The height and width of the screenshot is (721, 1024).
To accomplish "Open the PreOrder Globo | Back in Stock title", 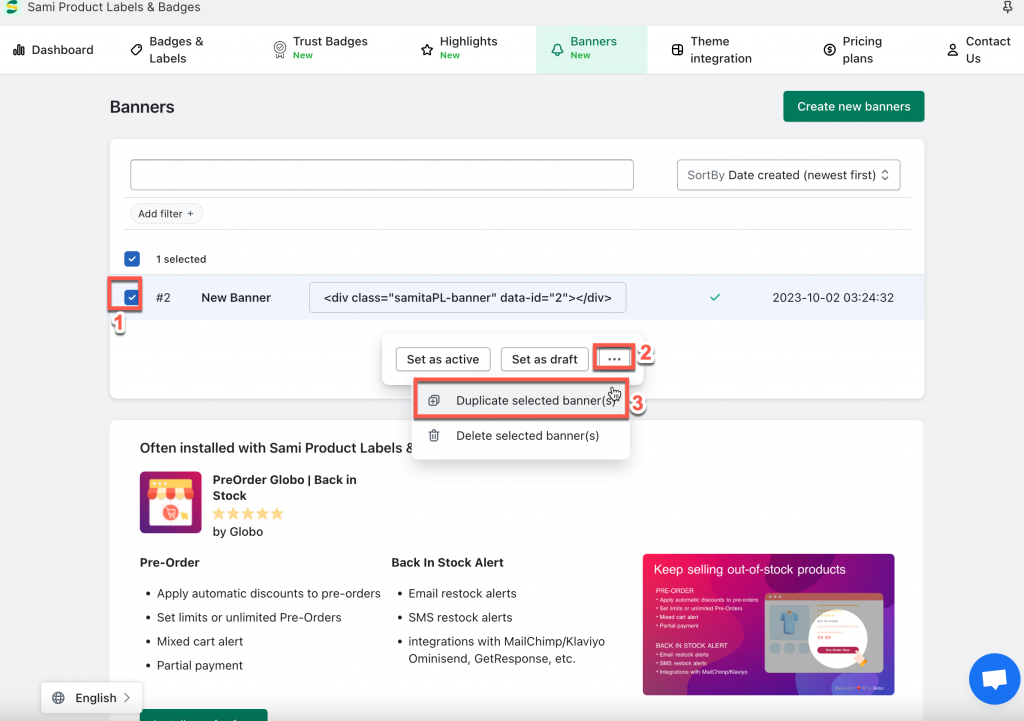I will tap(285, 488).
